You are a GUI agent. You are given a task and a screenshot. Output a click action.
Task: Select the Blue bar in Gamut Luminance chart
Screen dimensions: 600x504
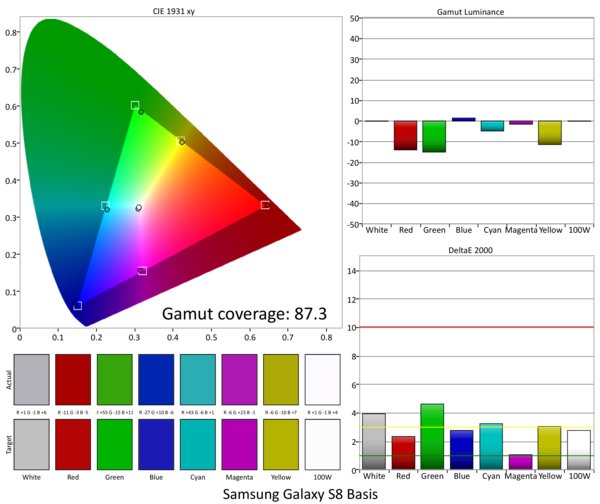pos(463,119)
